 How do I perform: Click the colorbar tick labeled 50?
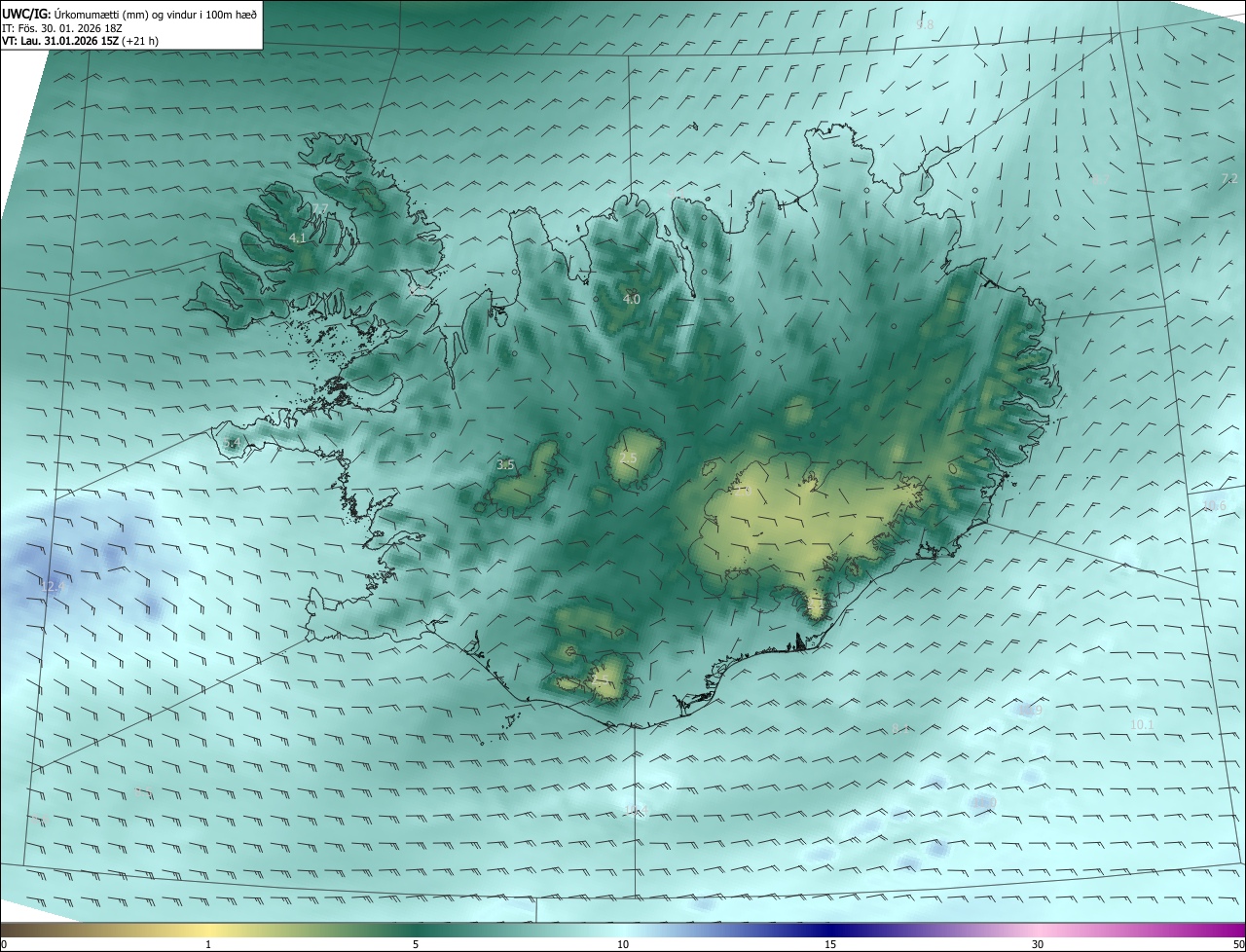tap(1238, 944)
